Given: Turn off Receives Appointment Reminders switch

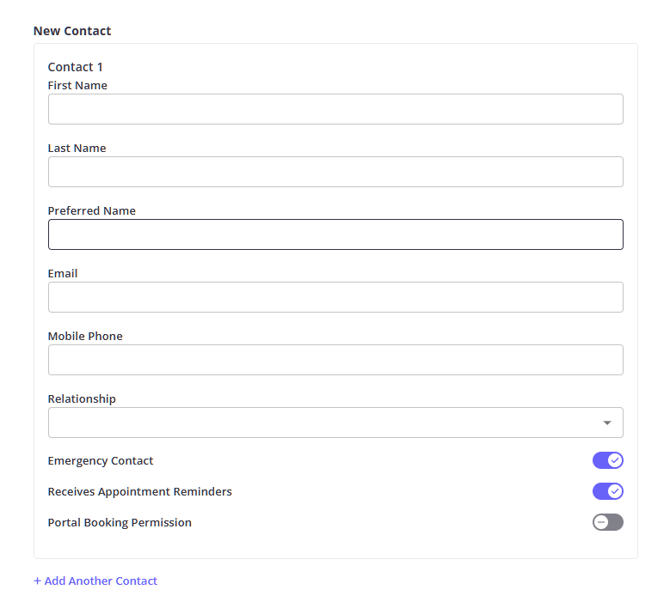Looking at the screenshot, I should tap(607, 491).
